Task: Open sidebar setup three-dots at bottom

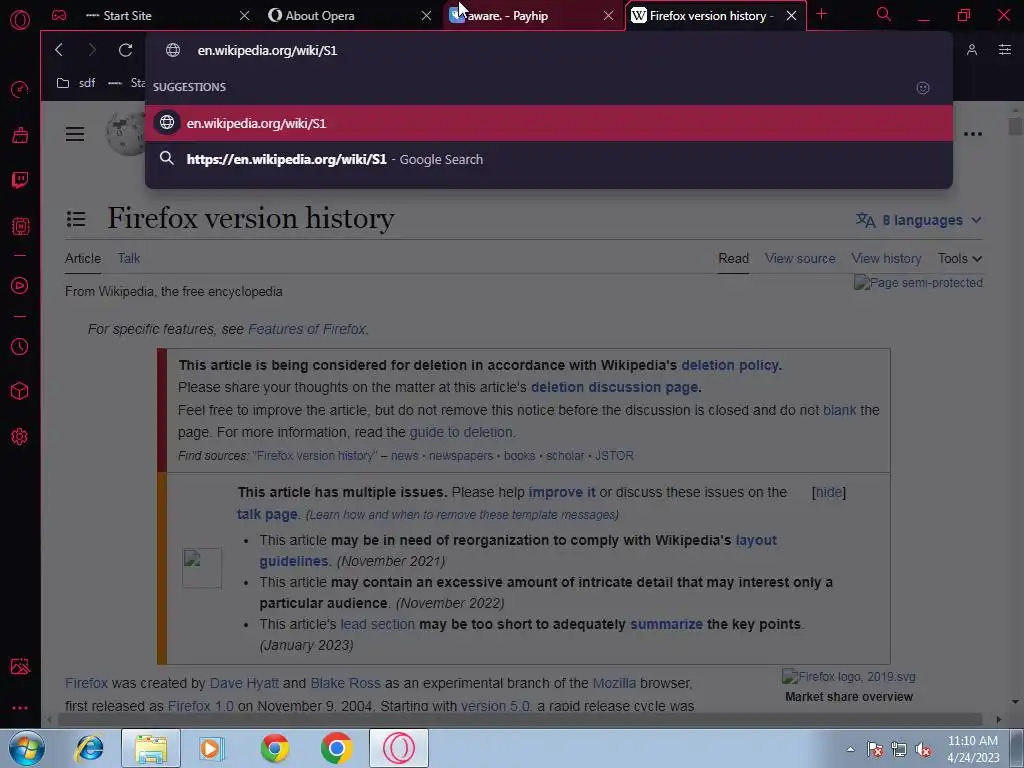Action: click(20, 708)
